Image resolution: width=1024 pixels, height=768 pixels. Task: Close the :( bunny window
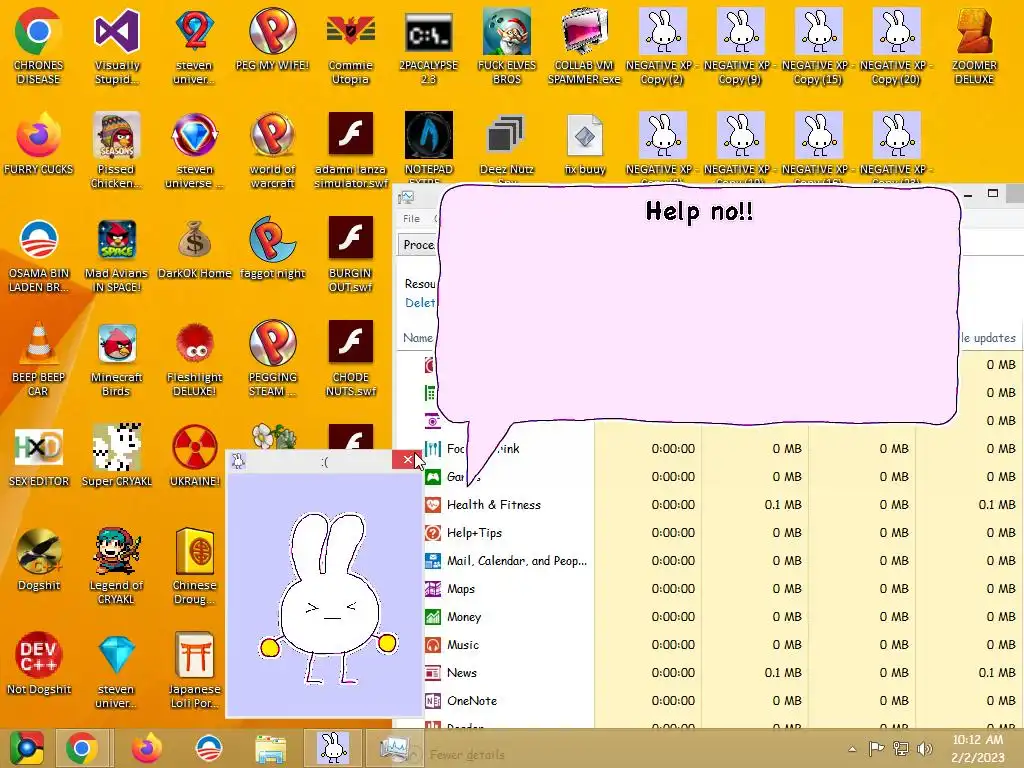(x=408, y=460)
